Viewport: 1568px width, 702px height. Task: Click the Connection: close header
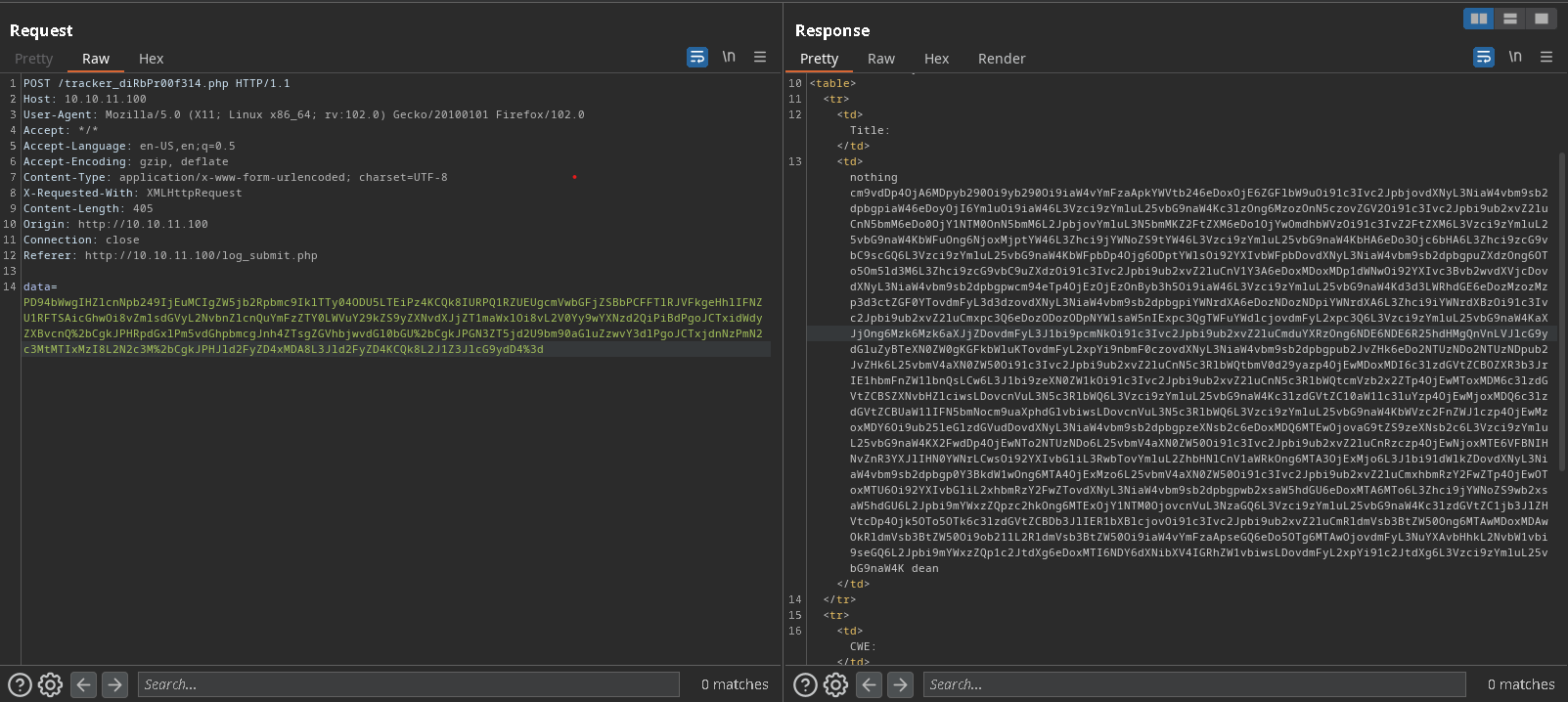coord(81,240)
